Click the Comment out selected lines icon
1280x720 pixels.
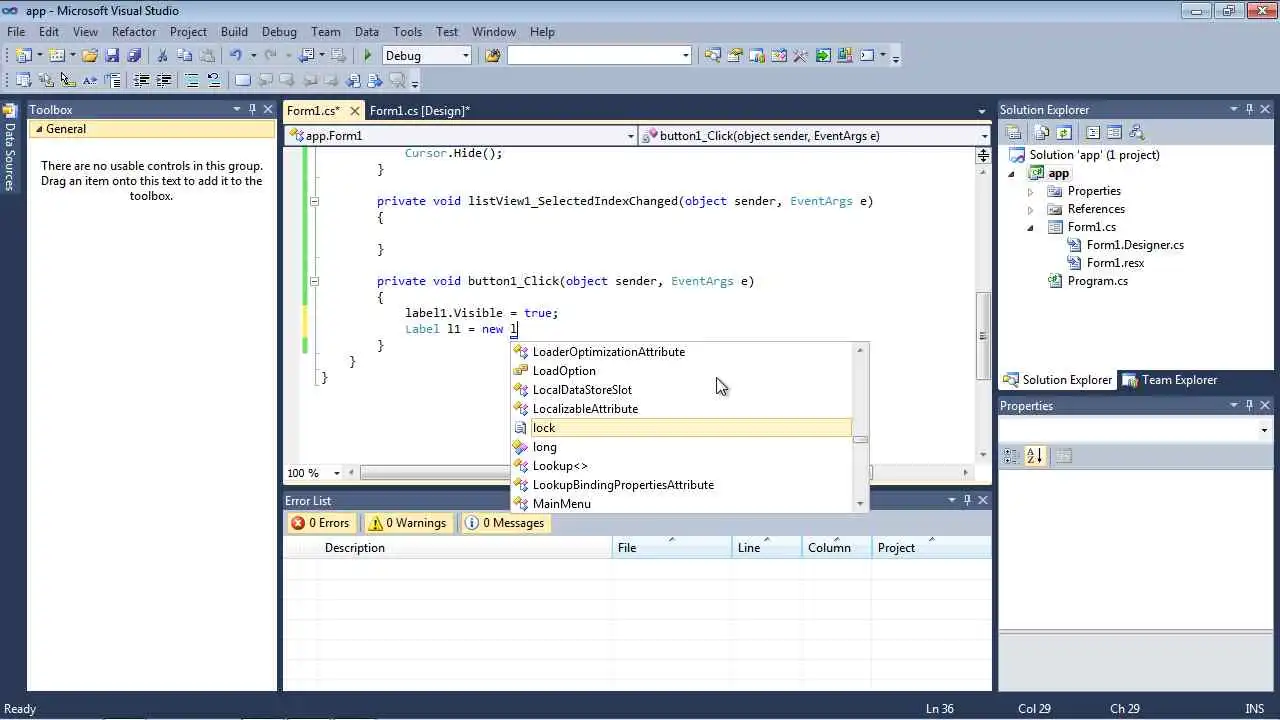pyautogui.click(x=191, y=80)
